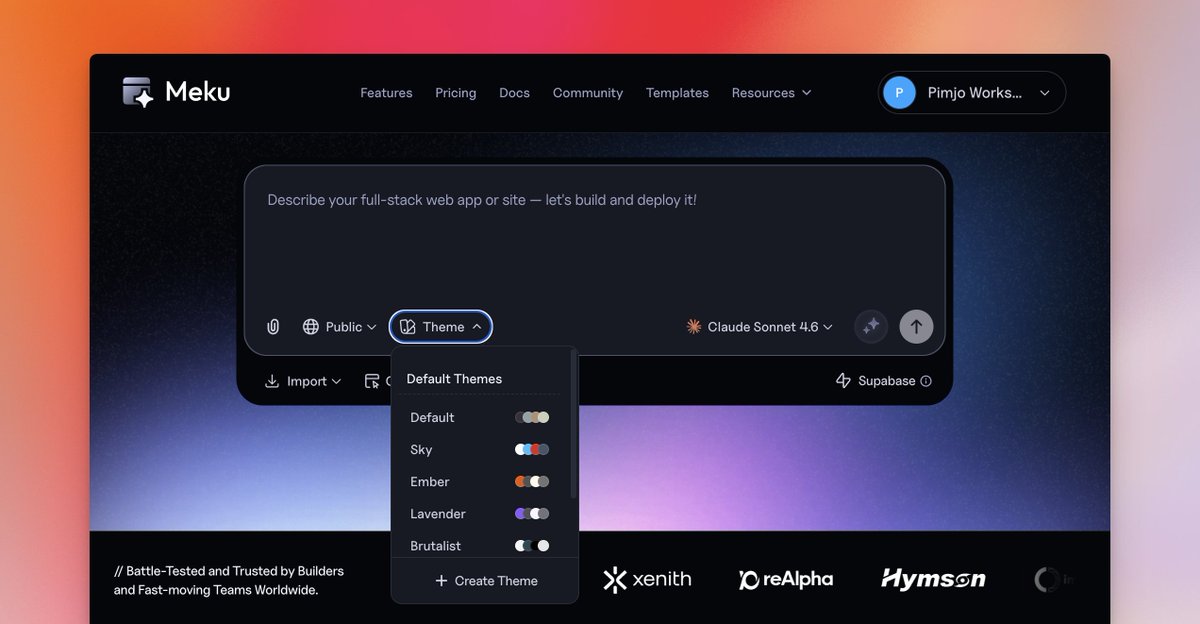Click the Meku brand name
This screenshot has width=1200, height=624.
(198, 92)
